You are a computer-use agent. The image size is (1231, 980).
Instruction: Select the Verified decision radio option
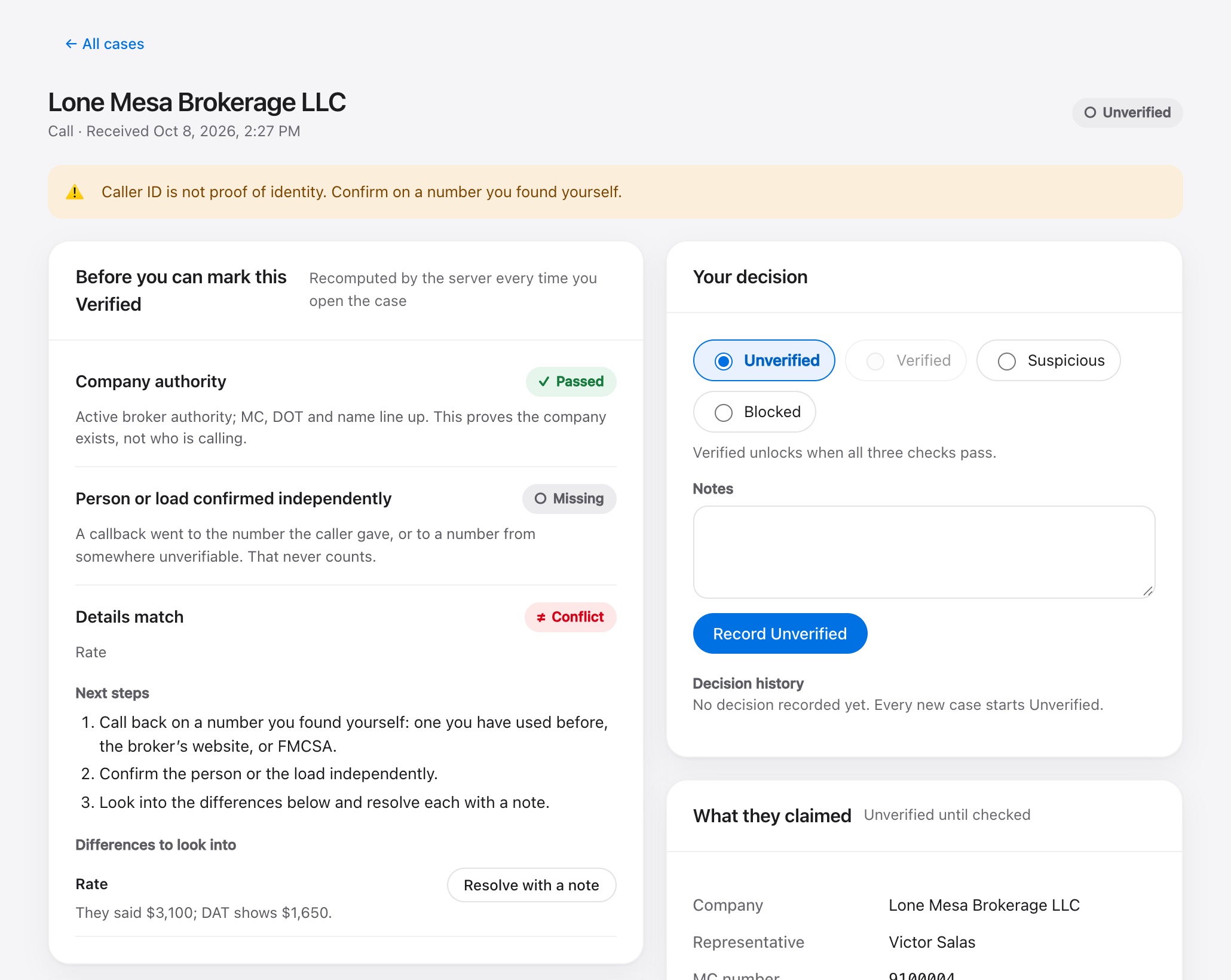coord(905,360)
